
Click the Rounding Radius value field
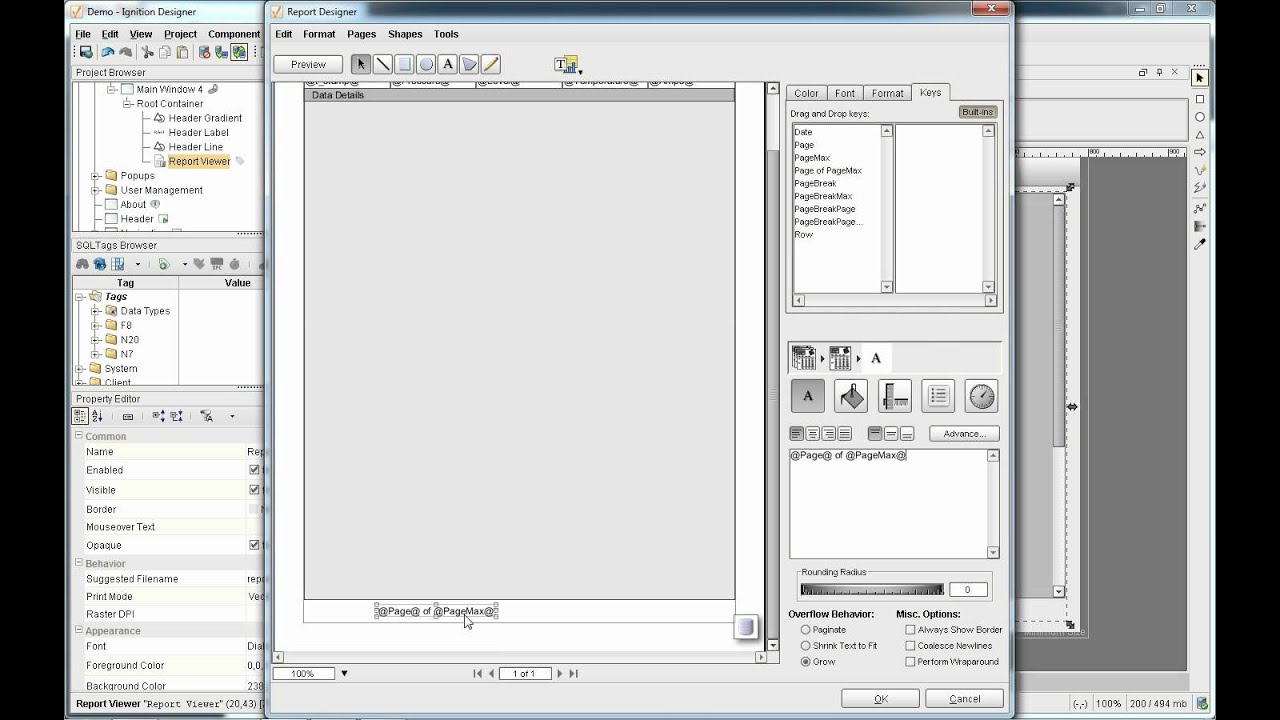(968, 590)
